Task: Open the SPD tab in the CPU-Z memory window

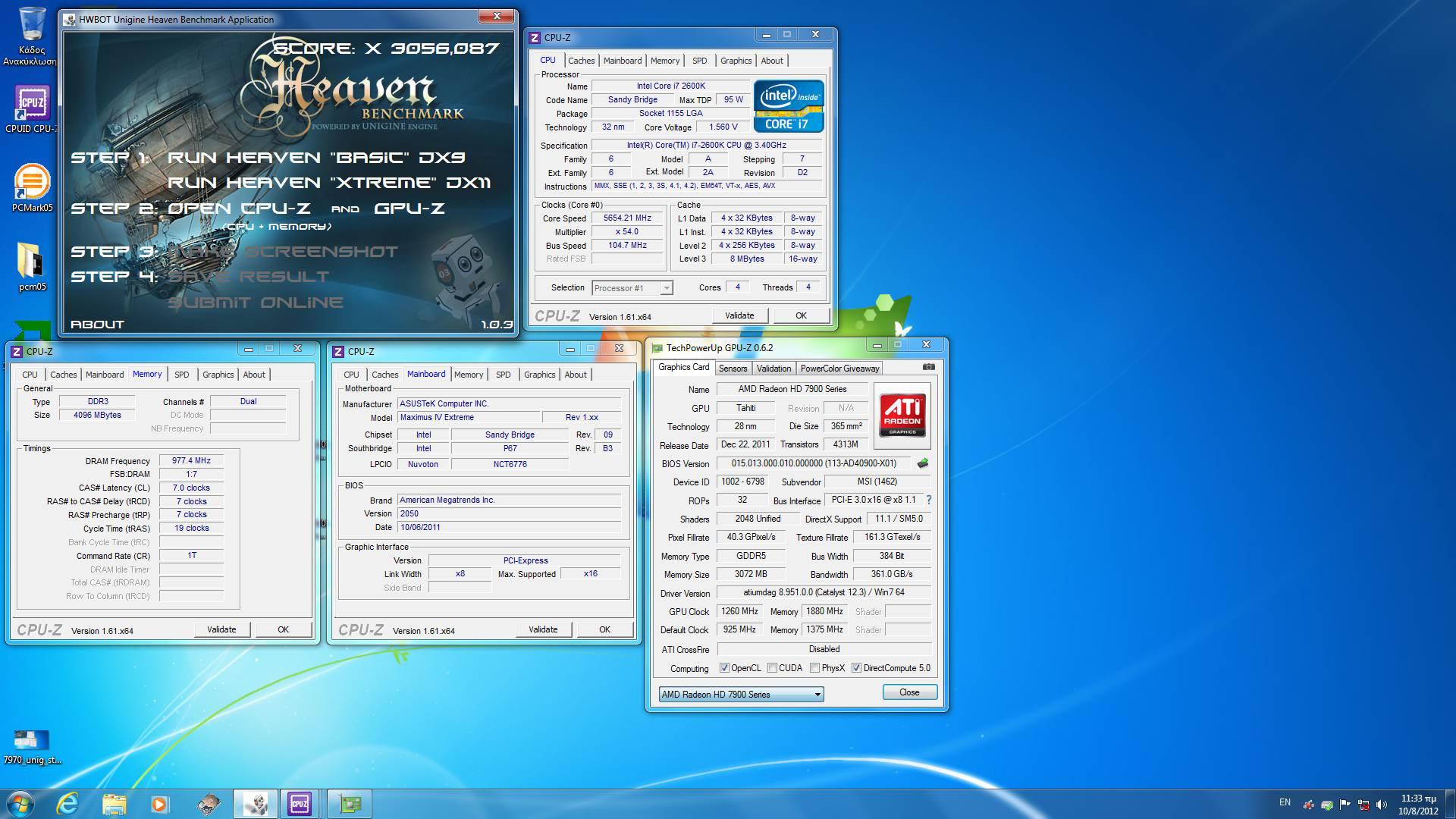Action: click(x=181, y=375)
